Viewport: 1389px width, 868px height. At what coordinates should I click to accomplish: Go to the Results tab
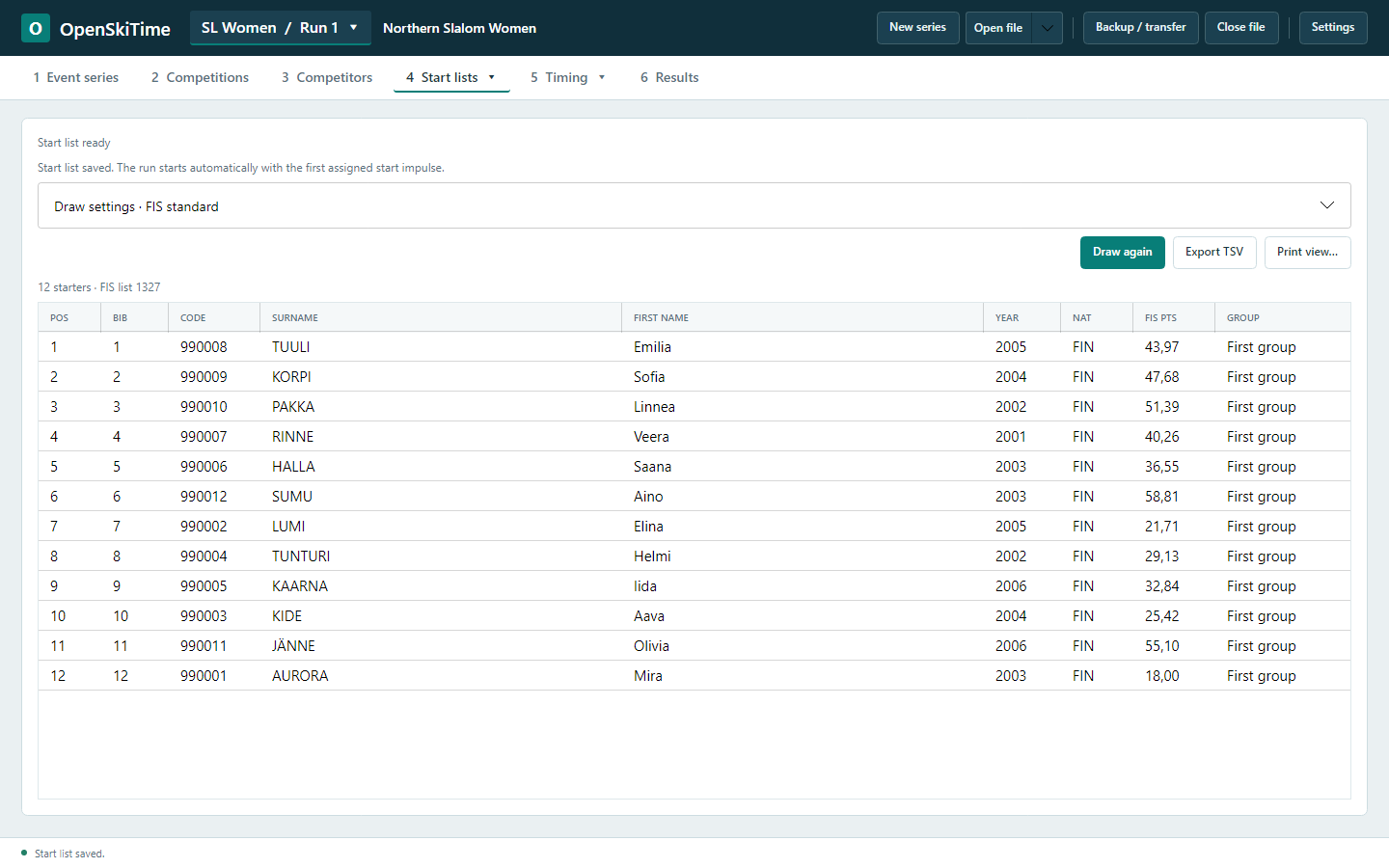[669, 77]
